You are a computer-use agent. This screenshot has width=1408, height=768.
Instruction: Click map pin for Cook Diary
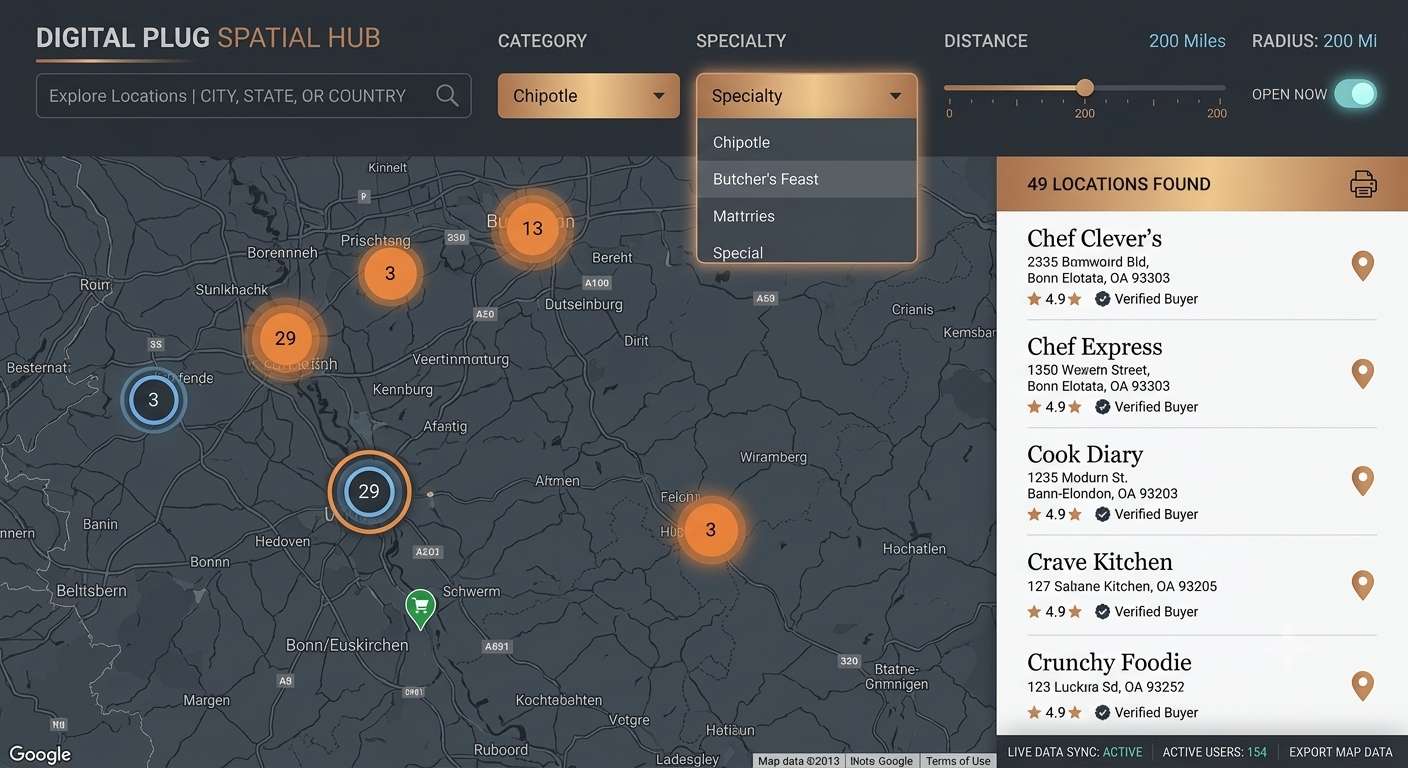pos(1362,481)
